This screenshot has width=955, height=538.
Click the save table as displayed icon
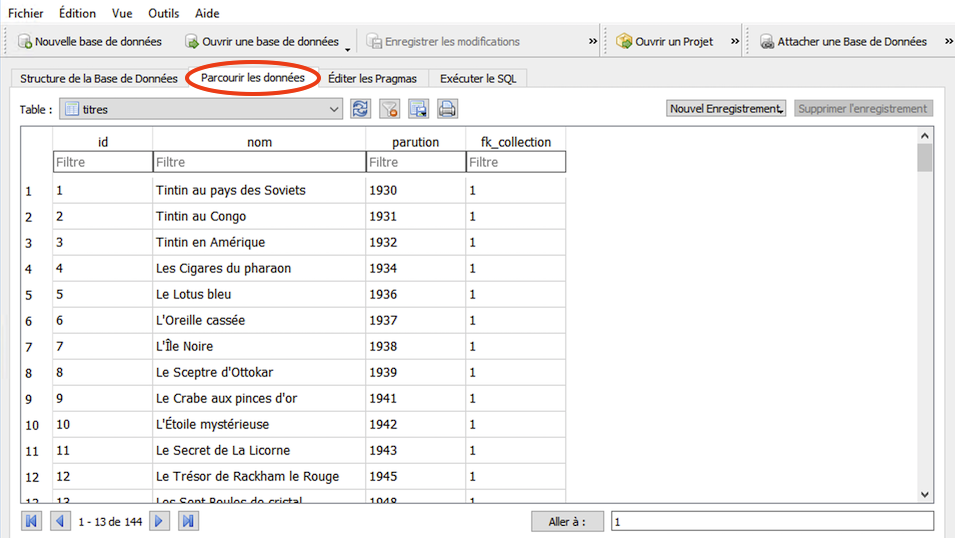418,109
